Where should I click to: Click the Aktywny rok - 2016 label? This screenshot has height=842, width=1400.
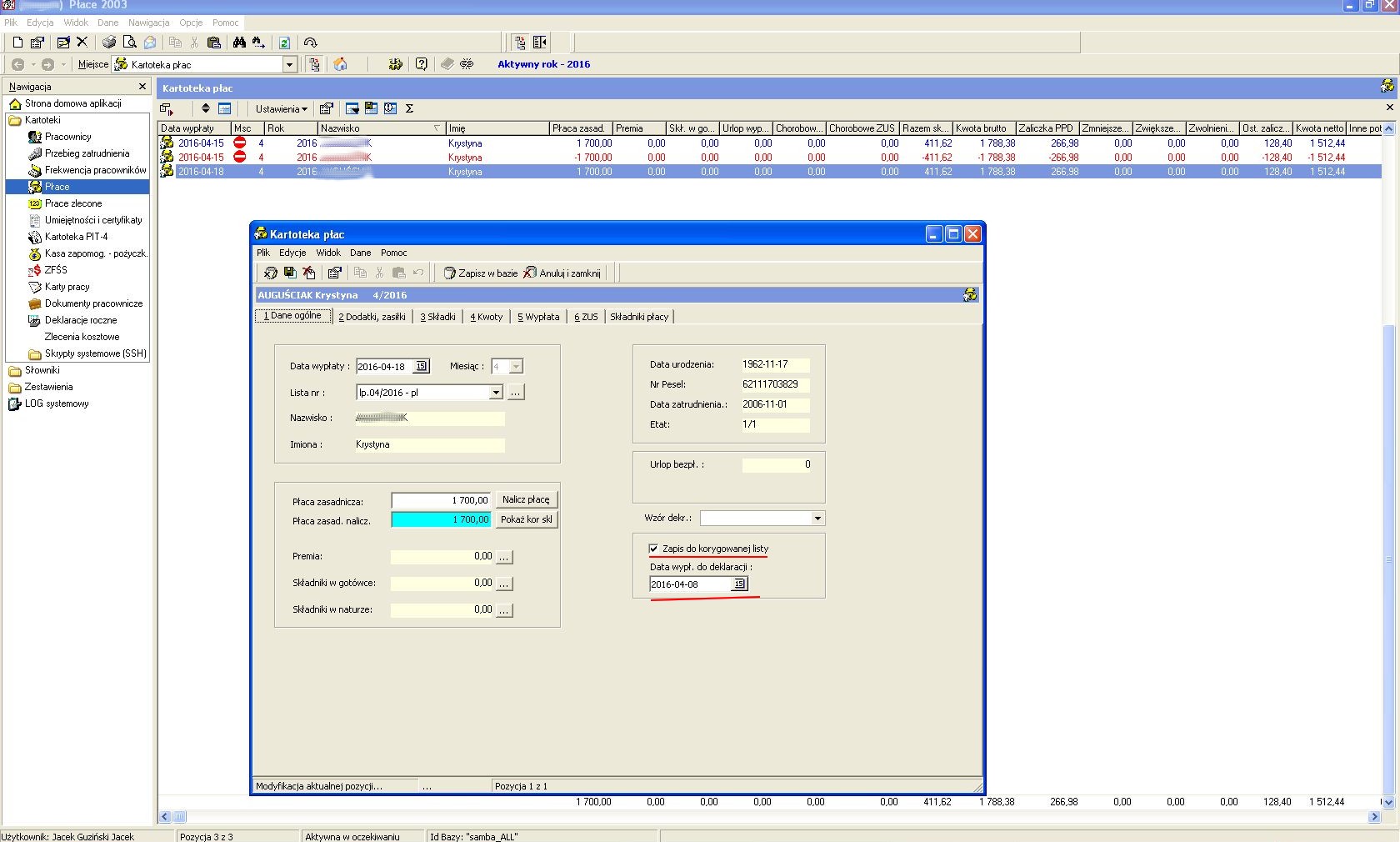544,64
